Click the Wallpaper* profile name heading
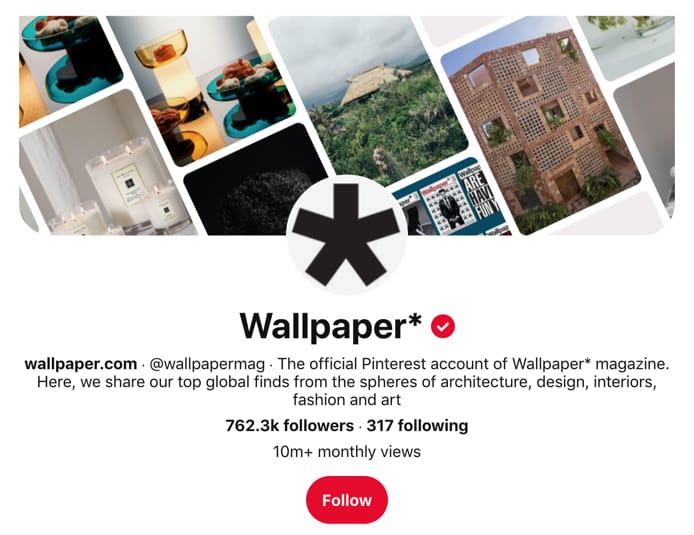 tap(331, 327)
